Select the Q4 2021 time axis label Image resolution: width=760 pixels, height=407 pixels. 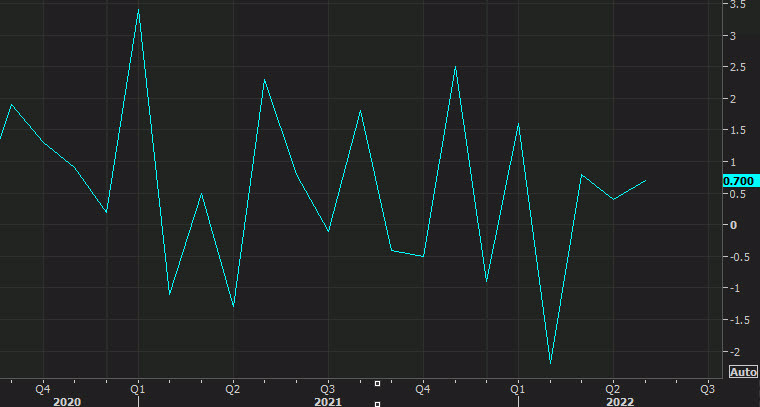coord(422,388)
